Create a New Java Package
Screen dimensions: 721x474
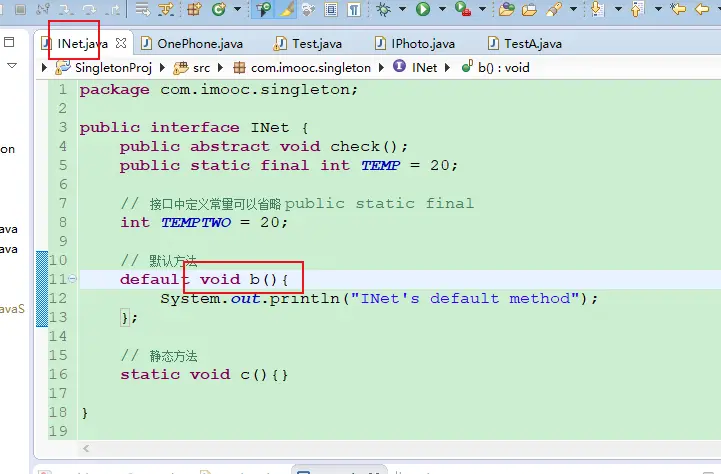pos(195,9)
